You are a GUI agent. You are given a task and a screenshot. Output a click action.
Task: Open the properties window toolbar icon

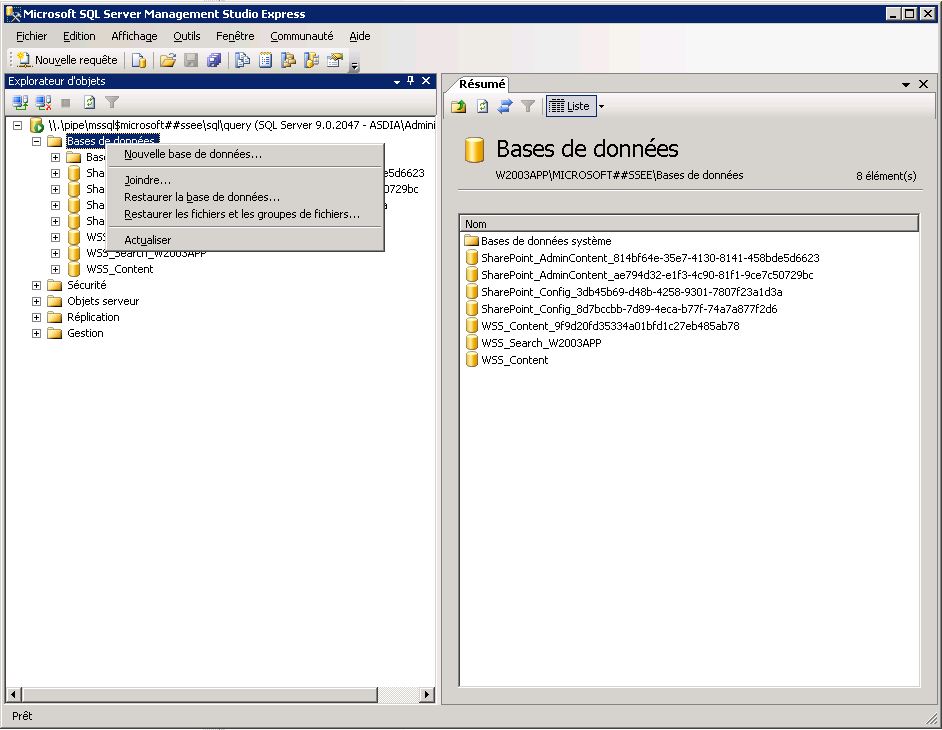[x=335, y=60]
